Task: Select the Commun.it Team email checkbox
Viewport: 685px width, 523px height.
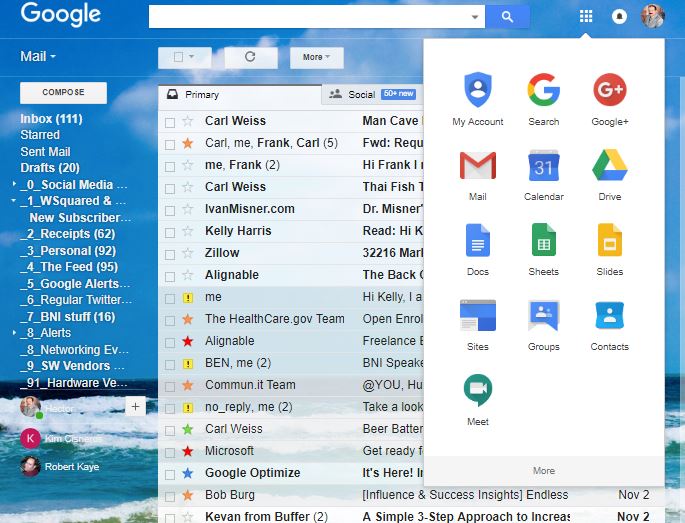Action: pyautogui.click(x=170, y=386)
